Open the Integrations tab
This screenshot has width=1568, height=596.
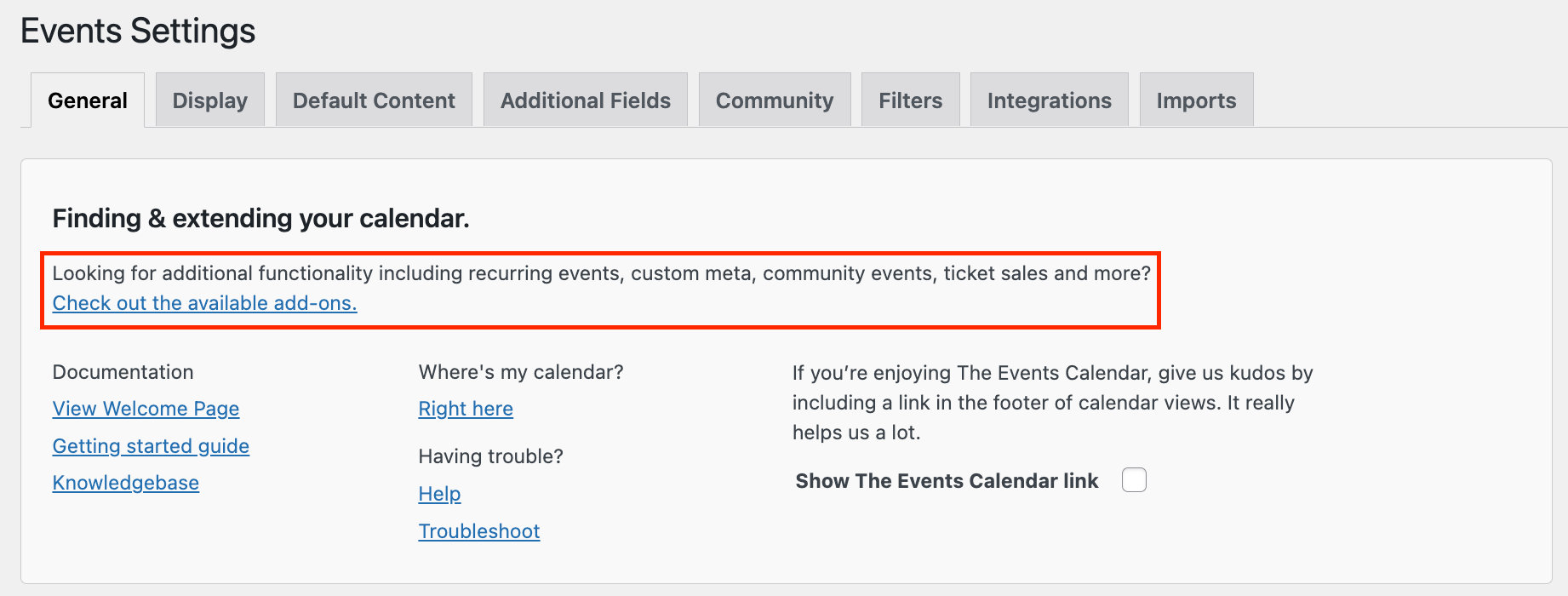pyautogui.click(x=1050, y=100)
